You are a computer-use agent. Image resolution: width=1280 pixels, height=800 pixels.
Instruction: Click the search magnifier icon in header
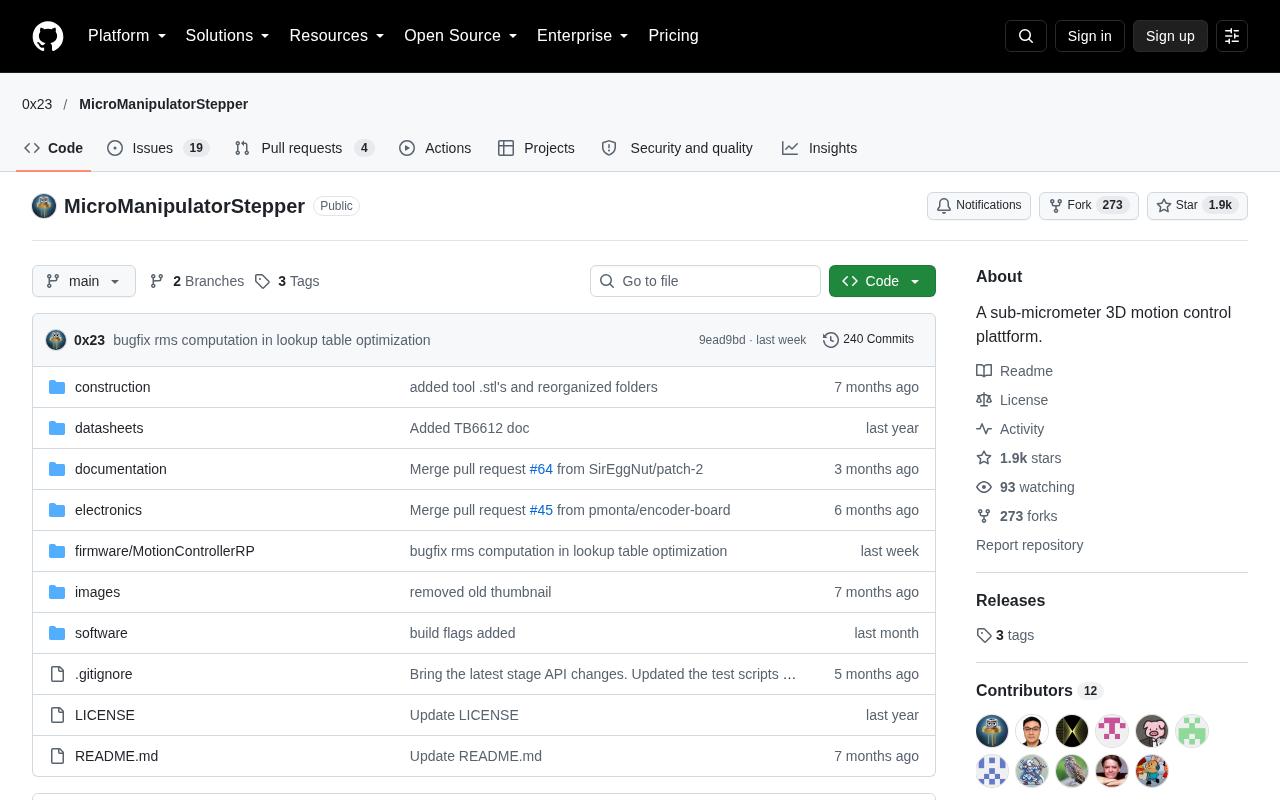click(1026, 36)
